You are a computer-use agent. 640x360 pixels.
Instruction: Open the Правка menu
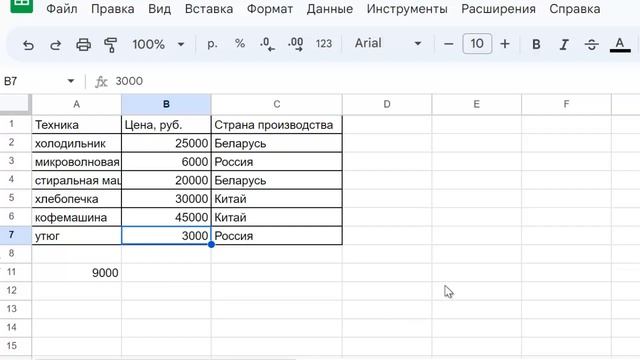[113, 9]
